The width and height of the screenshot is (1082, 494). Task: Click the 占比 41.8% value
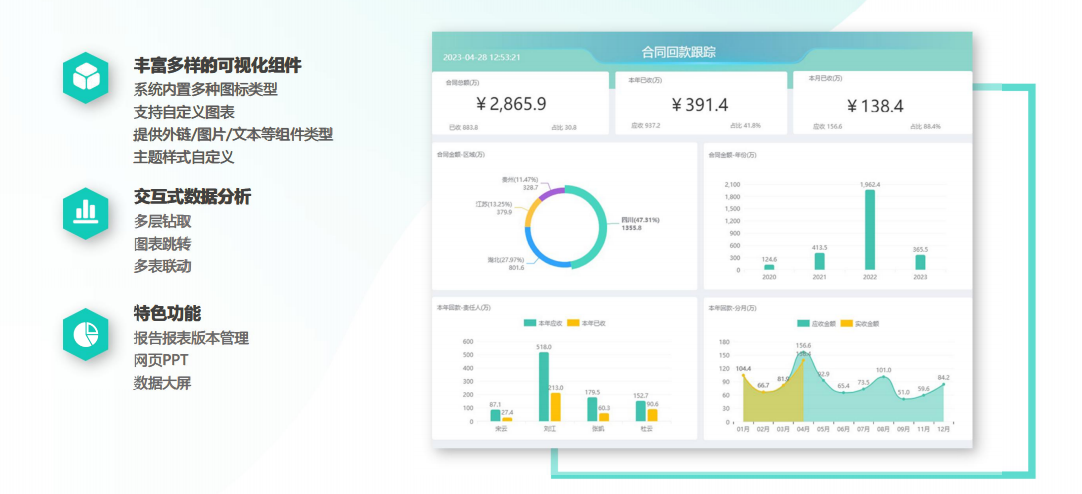(x=745, y=126)
